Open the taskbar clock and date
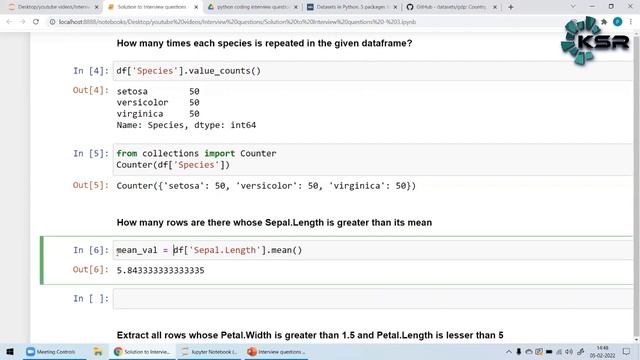 point(602,351)
